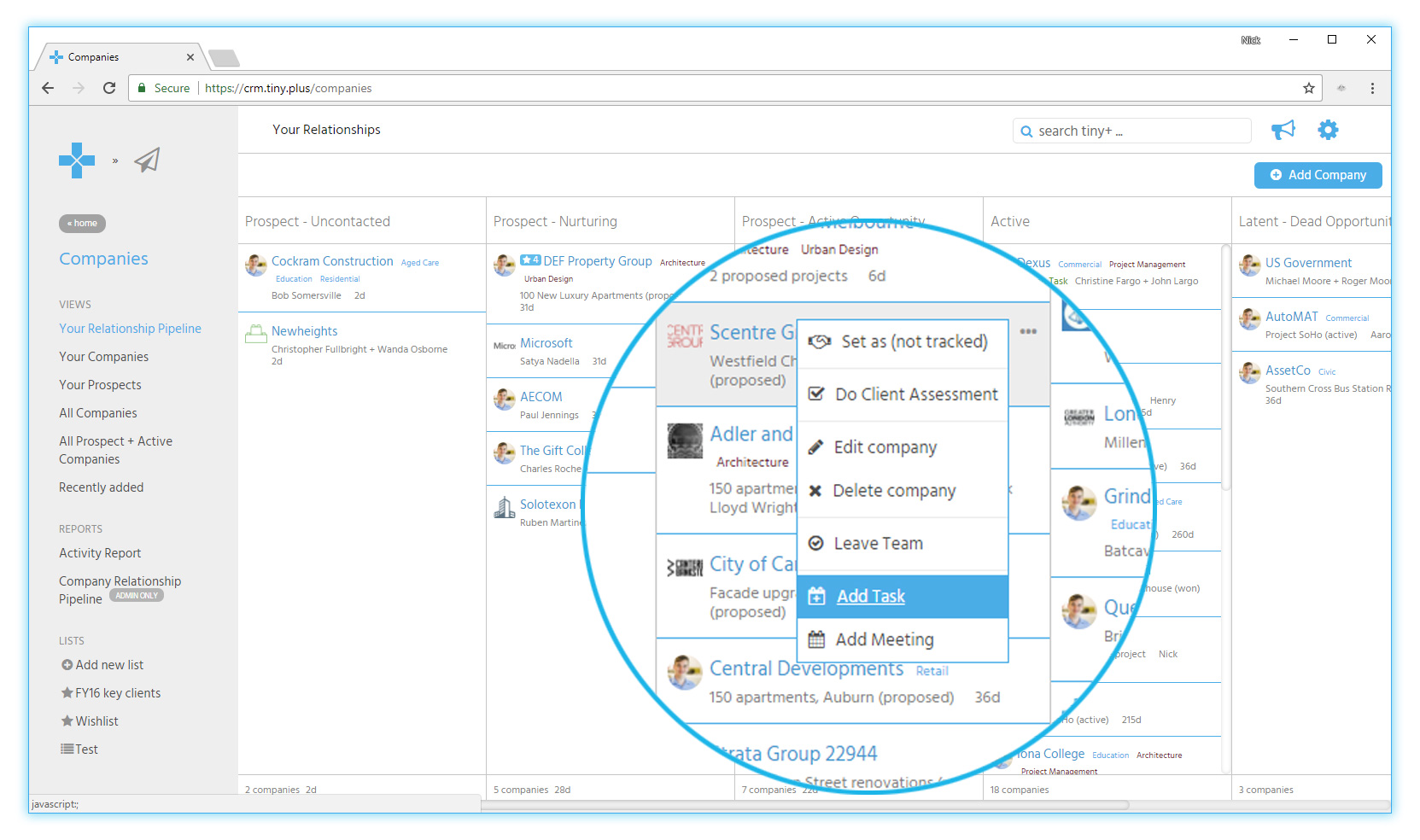The height and width of the screenshot is (840, 1420).
Task: Open the Test list in the sidebar
Action: 79,750
